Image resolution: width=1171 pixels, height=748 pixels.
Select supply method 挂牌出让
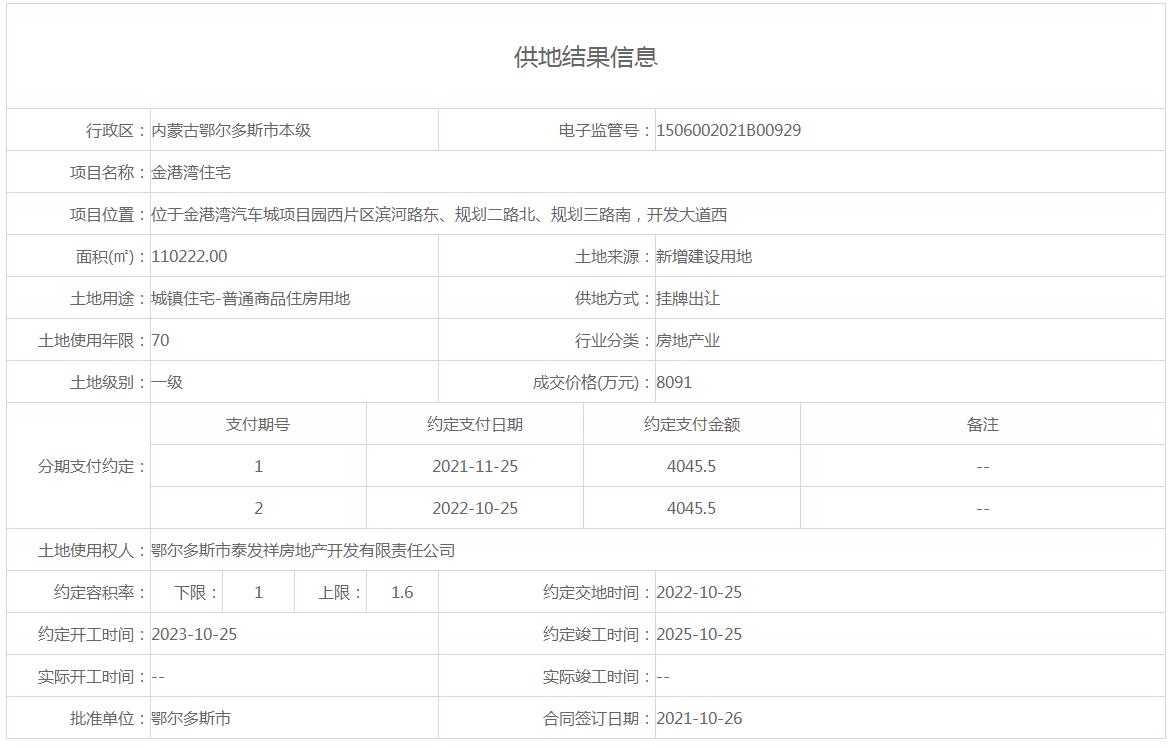pos(688,299)
